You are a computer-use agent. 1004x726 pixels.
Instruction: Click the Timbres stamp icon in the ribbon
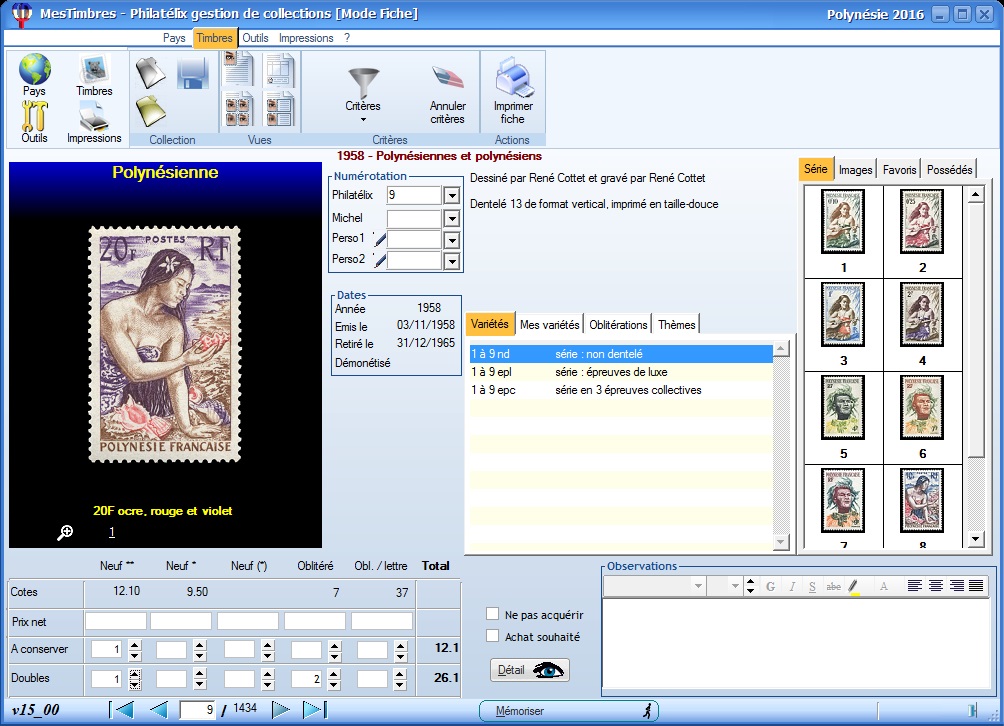click(94, 69)
